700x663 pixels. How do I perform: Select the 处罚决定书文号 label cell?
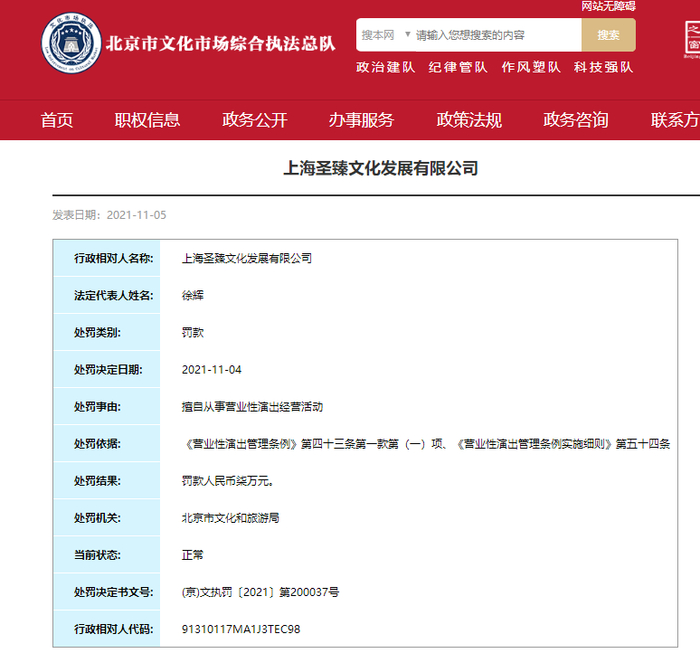[107, 592]
